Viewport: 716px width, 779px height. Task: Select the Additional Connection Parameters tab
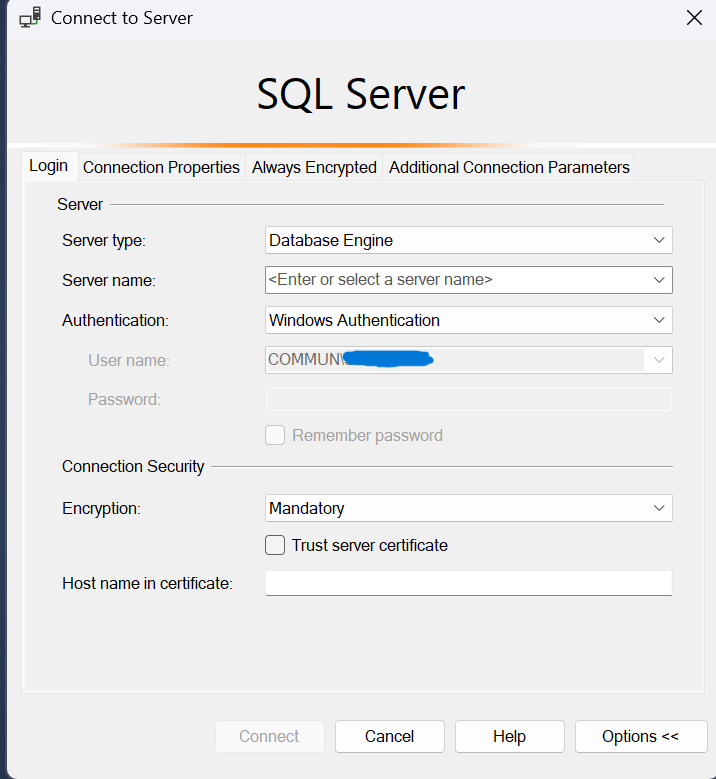pyautogui.click(x=509, y=167)
